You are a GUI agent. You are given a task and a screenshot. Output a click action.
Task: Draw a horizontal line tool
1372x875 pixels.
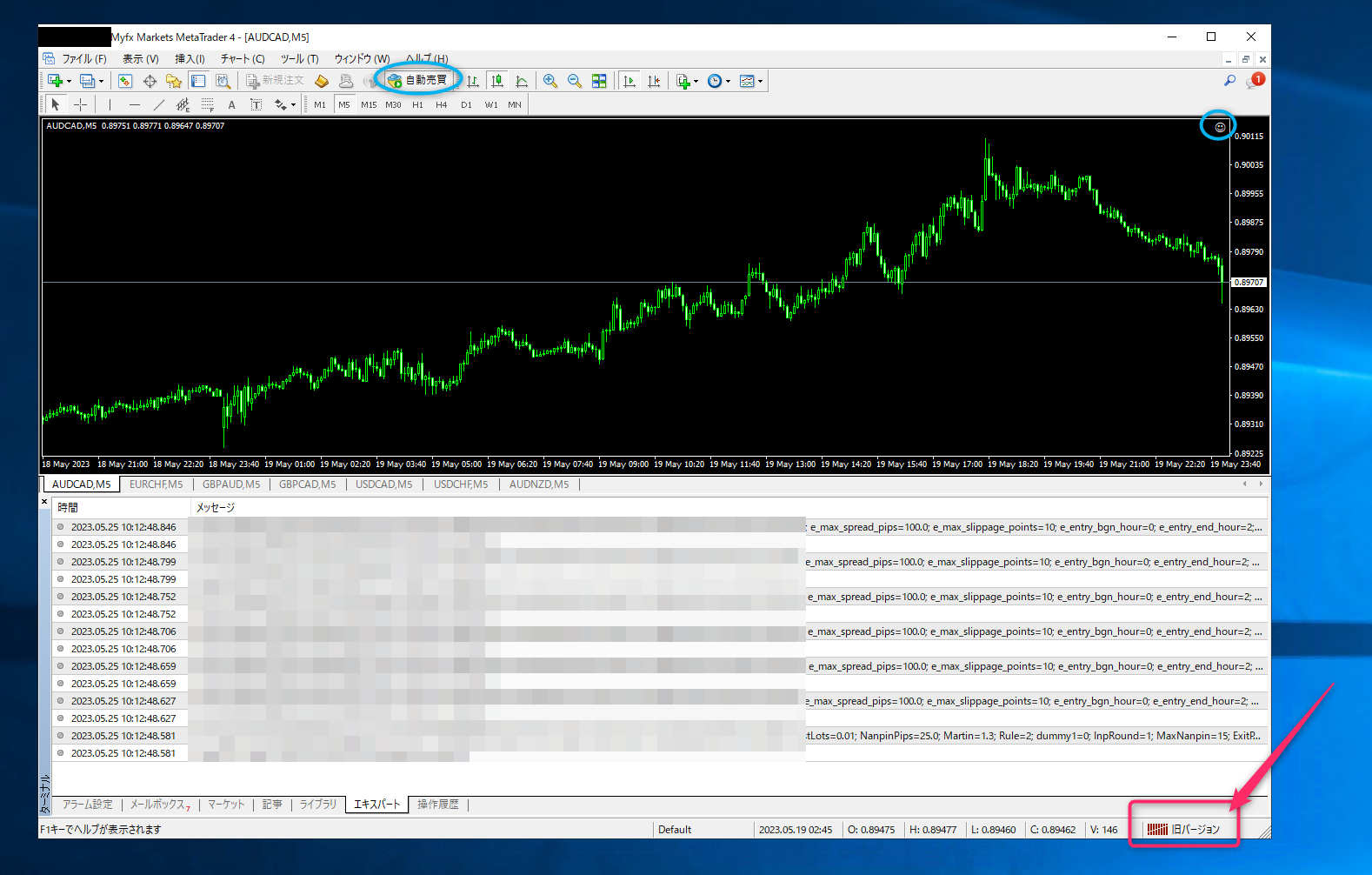pos(134,104)
